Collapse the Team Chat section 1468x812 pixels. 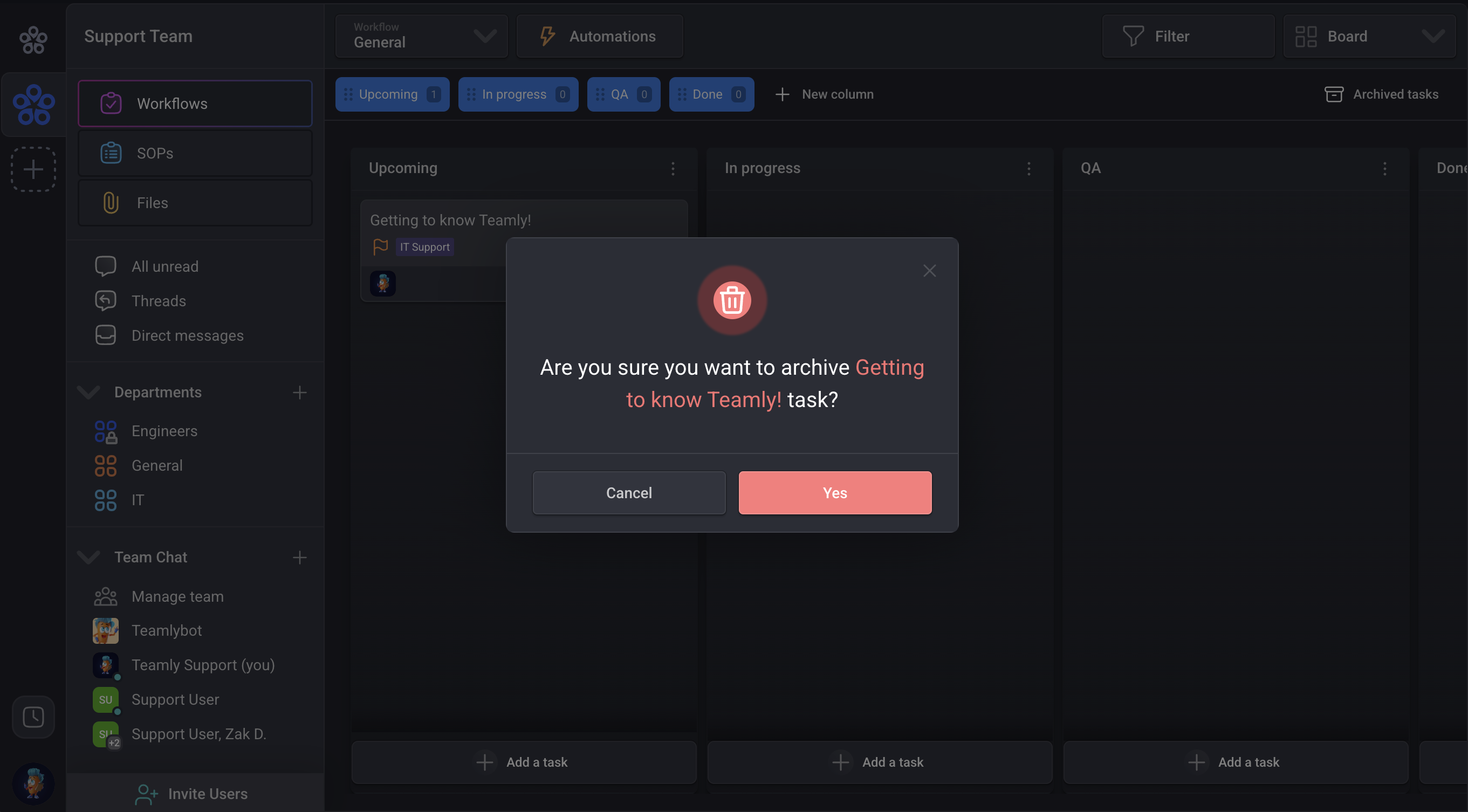88,557
